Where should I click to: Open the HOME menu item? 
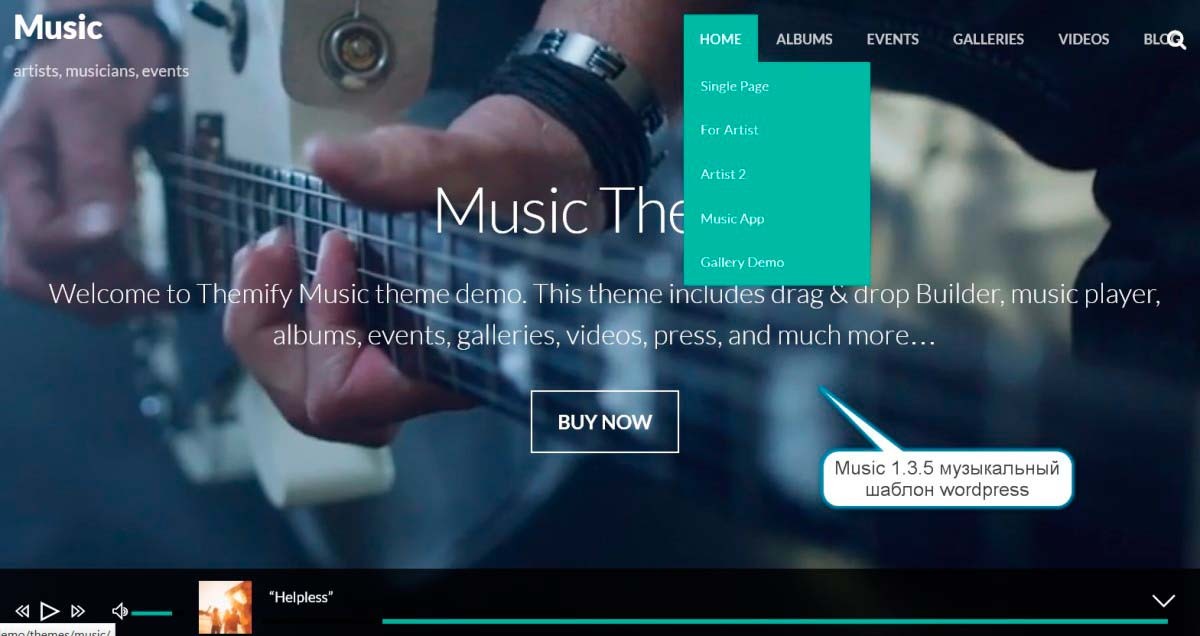tap(721, 39)
